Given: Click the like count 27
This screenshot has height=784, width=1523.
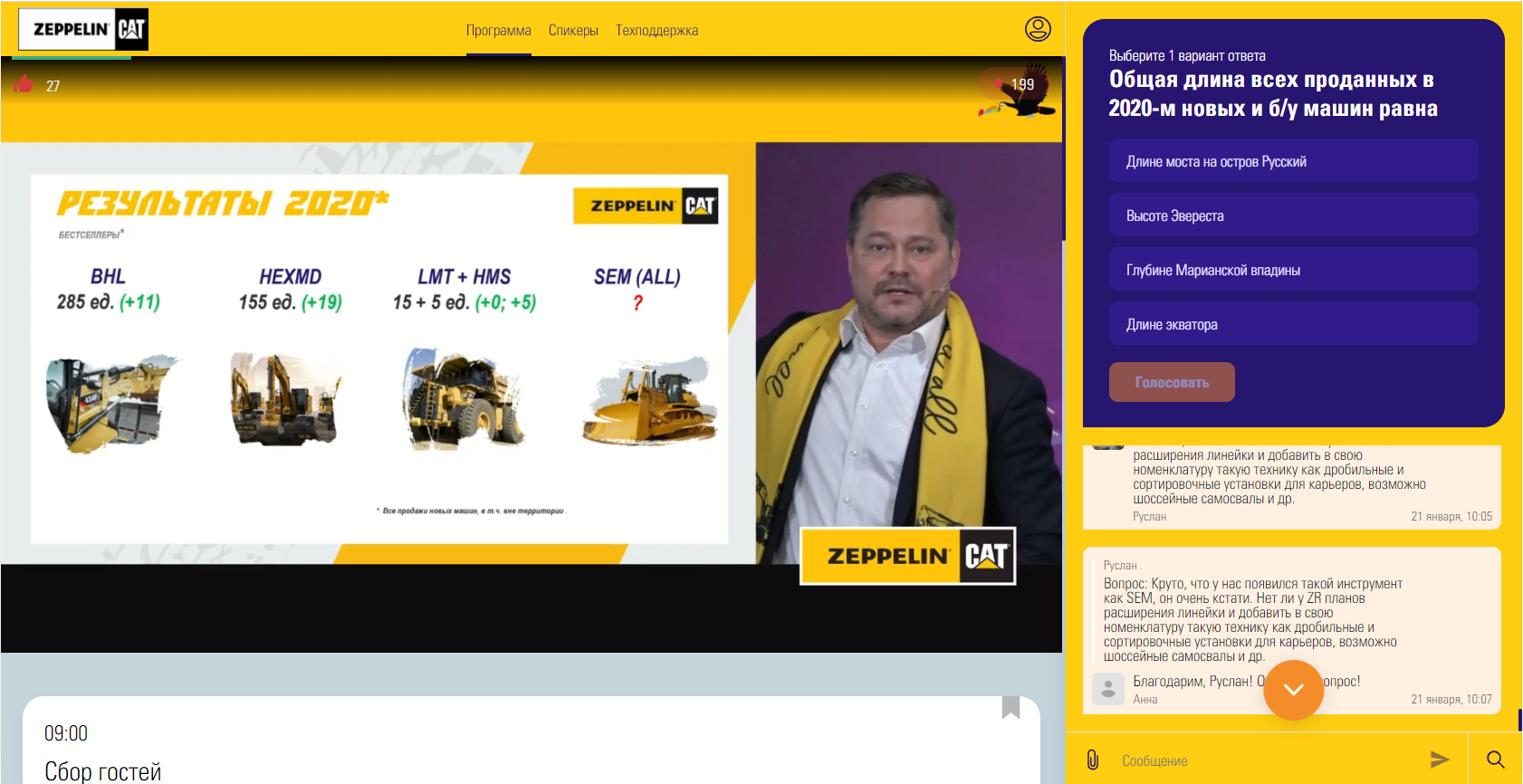Looking at the screenshot, I should (x=53, y=86).
